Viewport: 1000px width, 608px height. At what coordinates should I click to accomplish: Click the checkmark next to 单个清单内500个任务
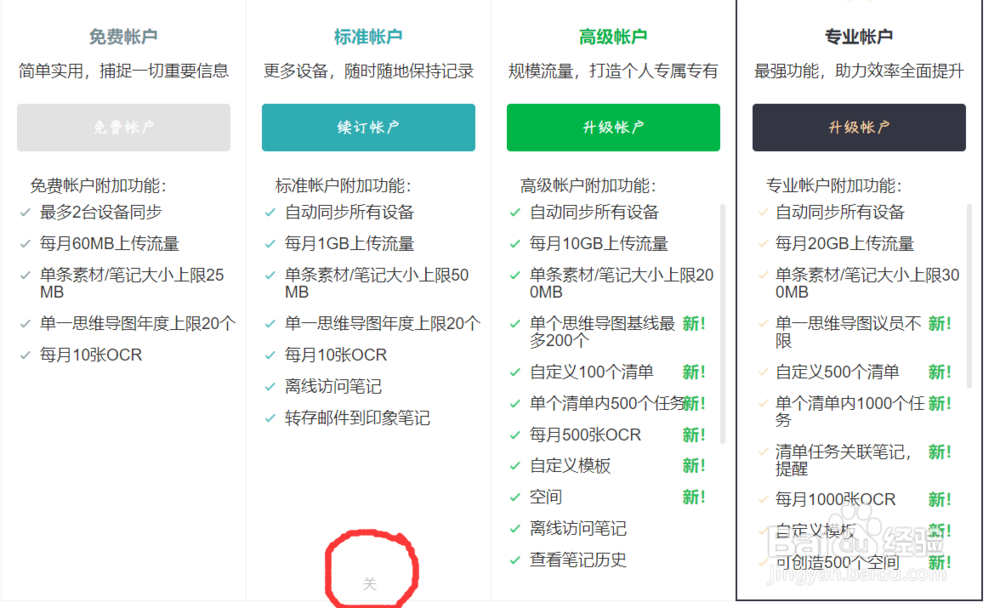[515, 404]
